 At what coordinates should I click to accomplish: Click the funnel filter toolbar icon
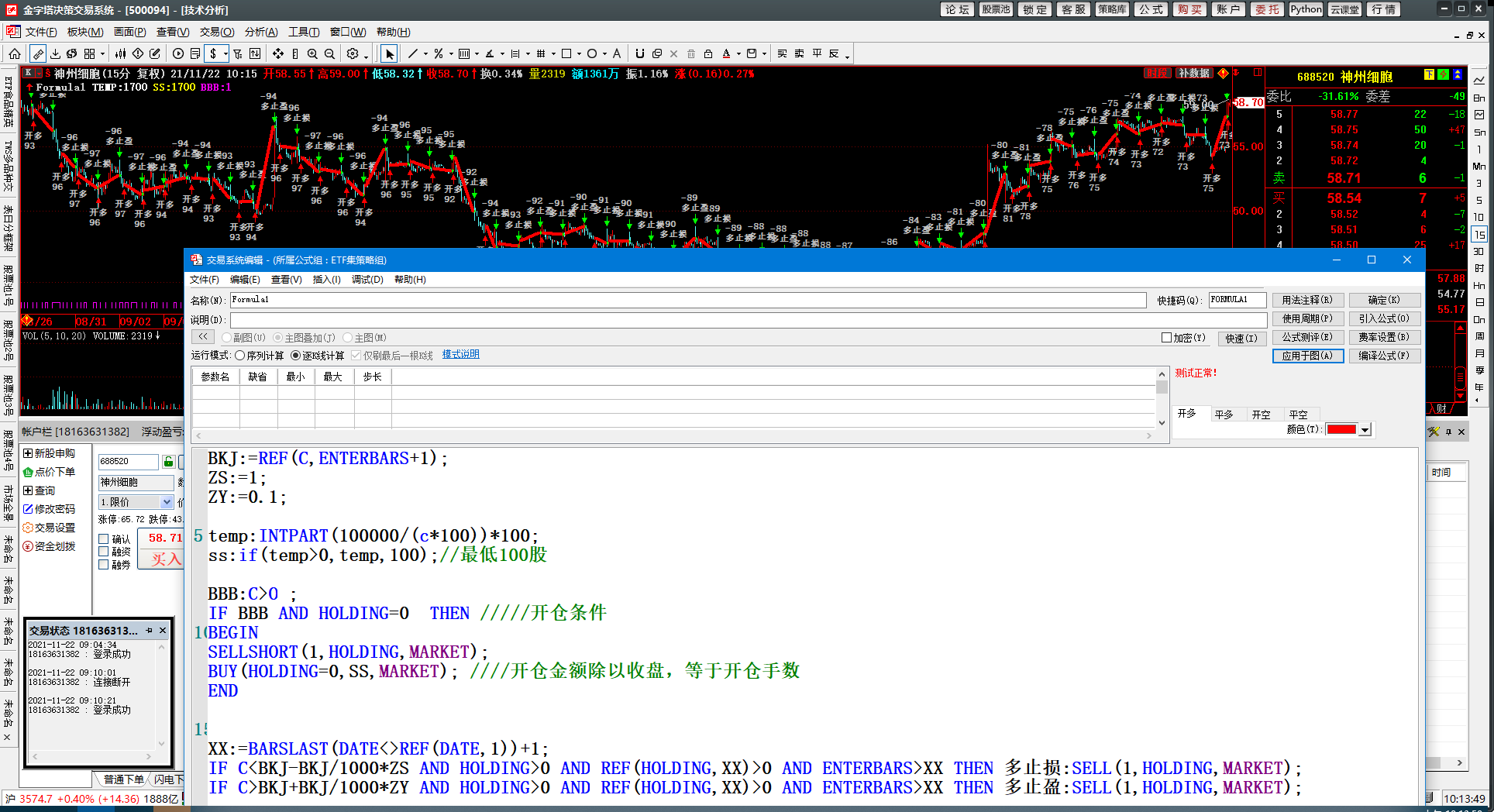click(238, 53)
